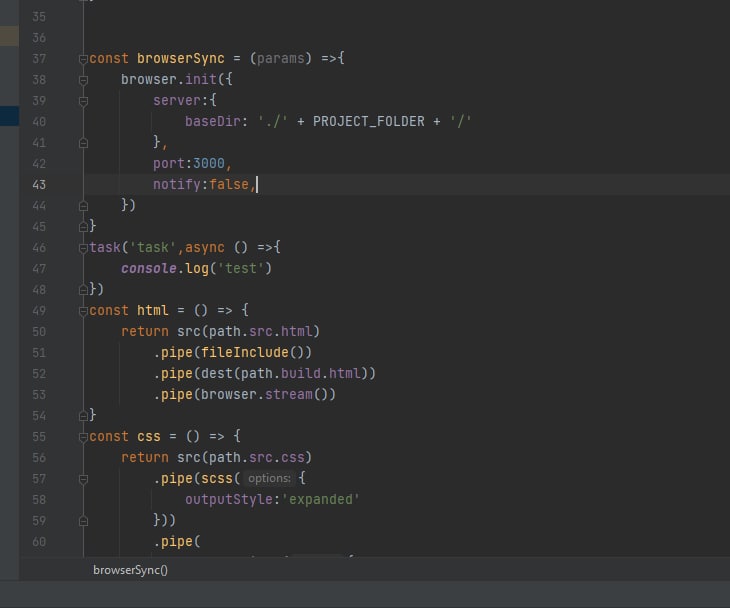Click the 'fileInclude' call on line 51
This screenshot has width=730, height=608.
tap(245, 352)
